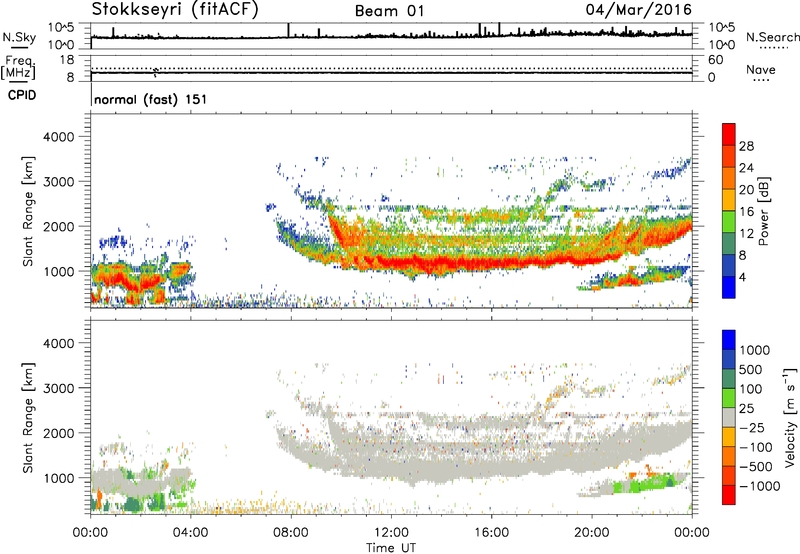Click the "CPID" row label
Image resolution: width=800 pixels, height=554 pixels.
[x=22, y=95]
